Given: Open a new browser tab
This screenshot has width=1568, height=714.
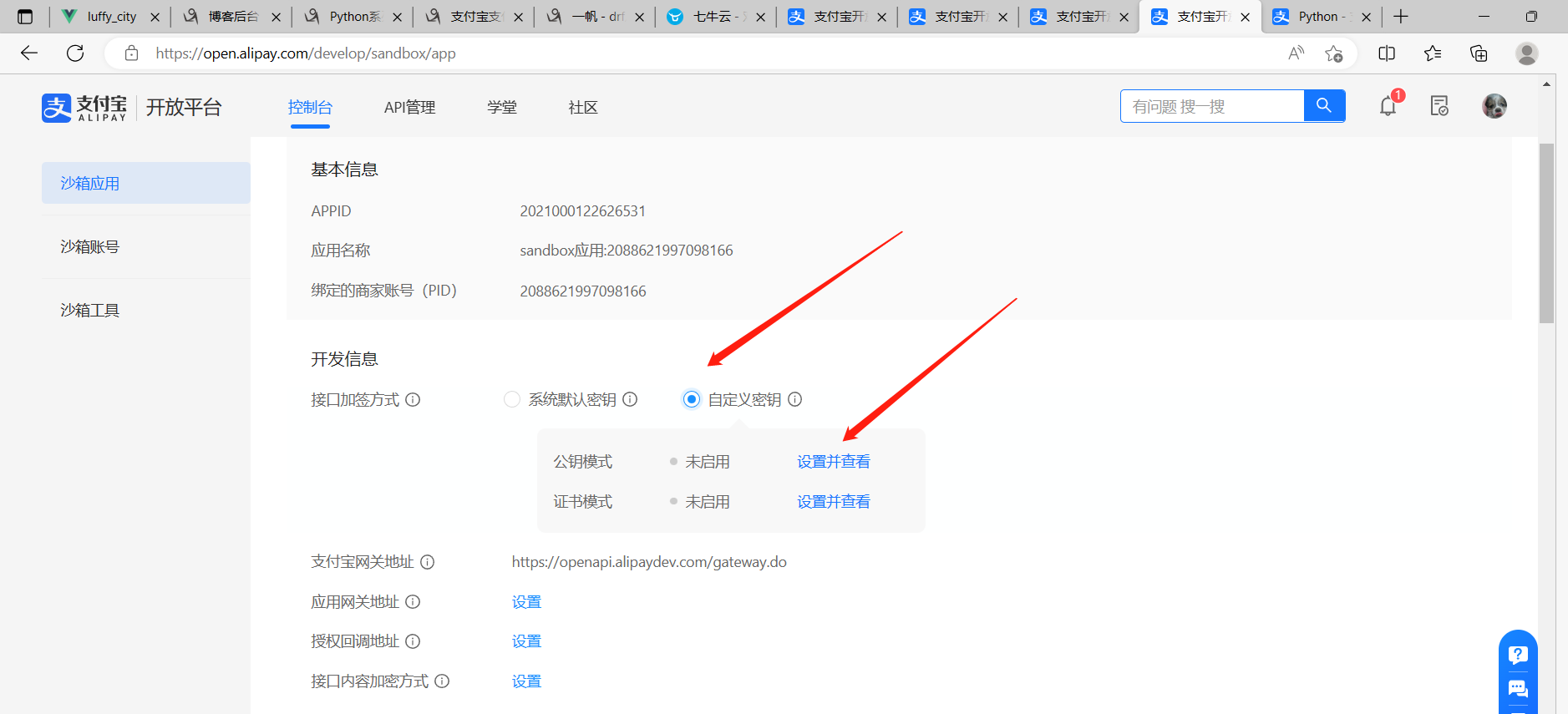Looking at the screenshot, I should [1401, 17].
